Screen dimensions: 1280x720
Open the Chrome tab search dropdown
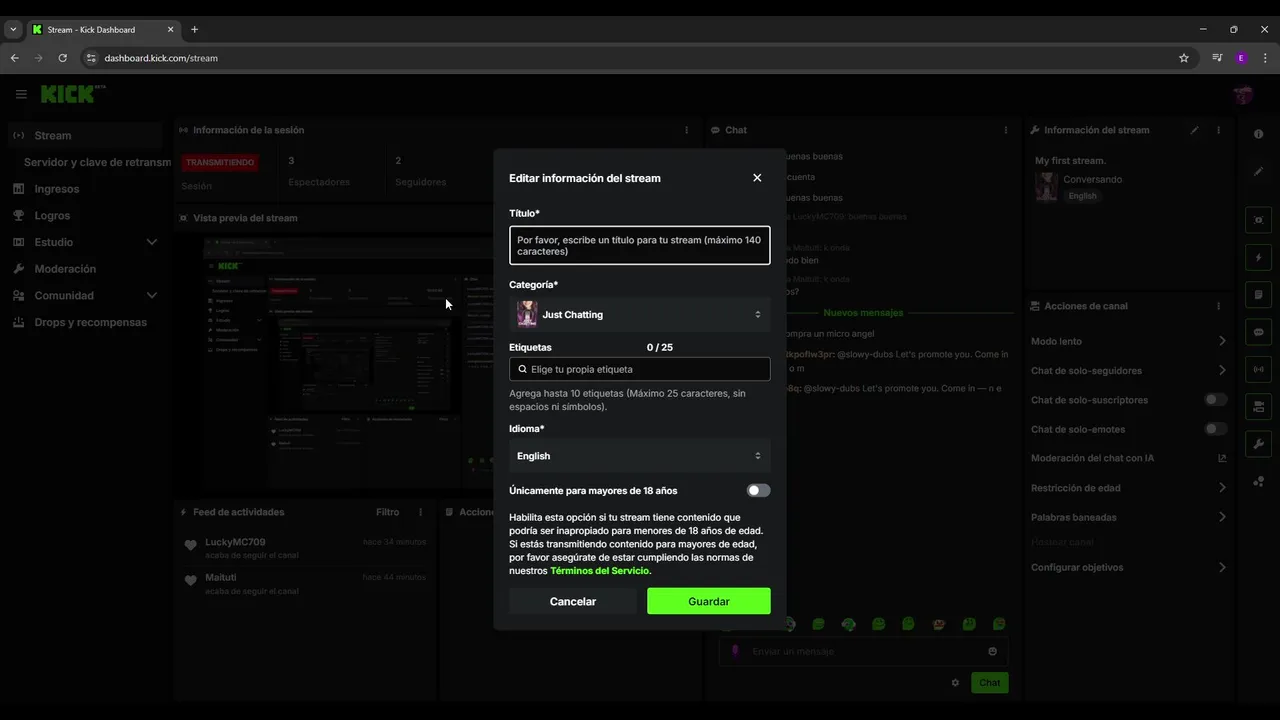click(x=13, y=29)
